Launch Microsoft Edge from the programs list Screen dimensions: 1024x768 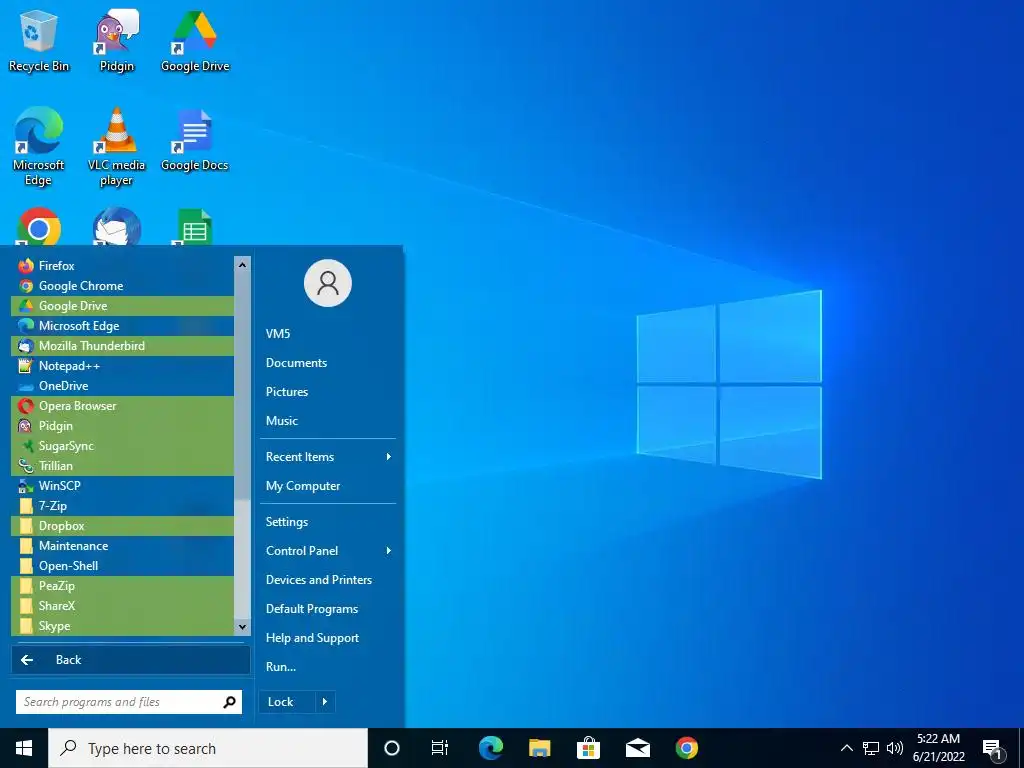[x=122, y=326]
